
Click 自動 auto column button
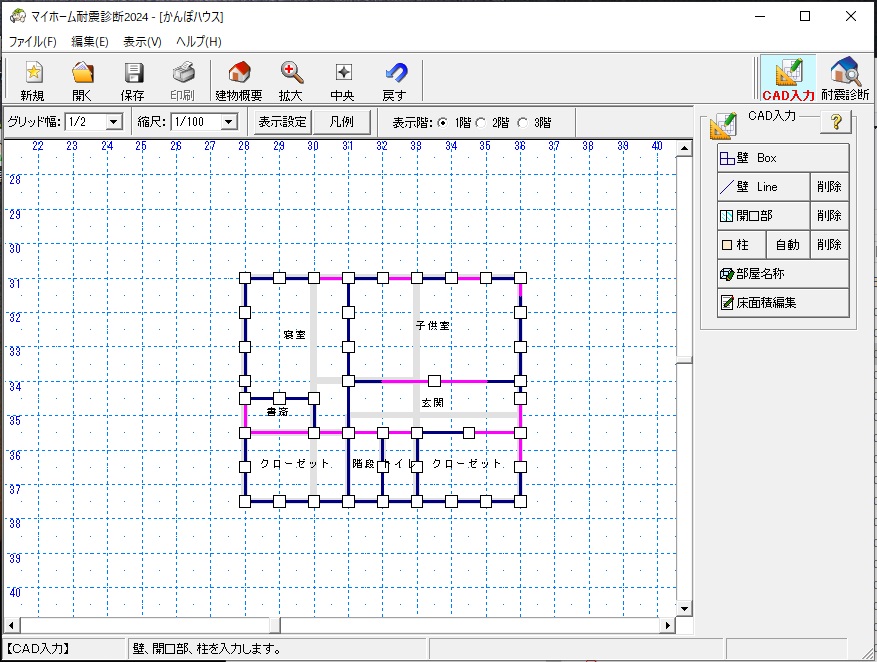coord(788,245)
